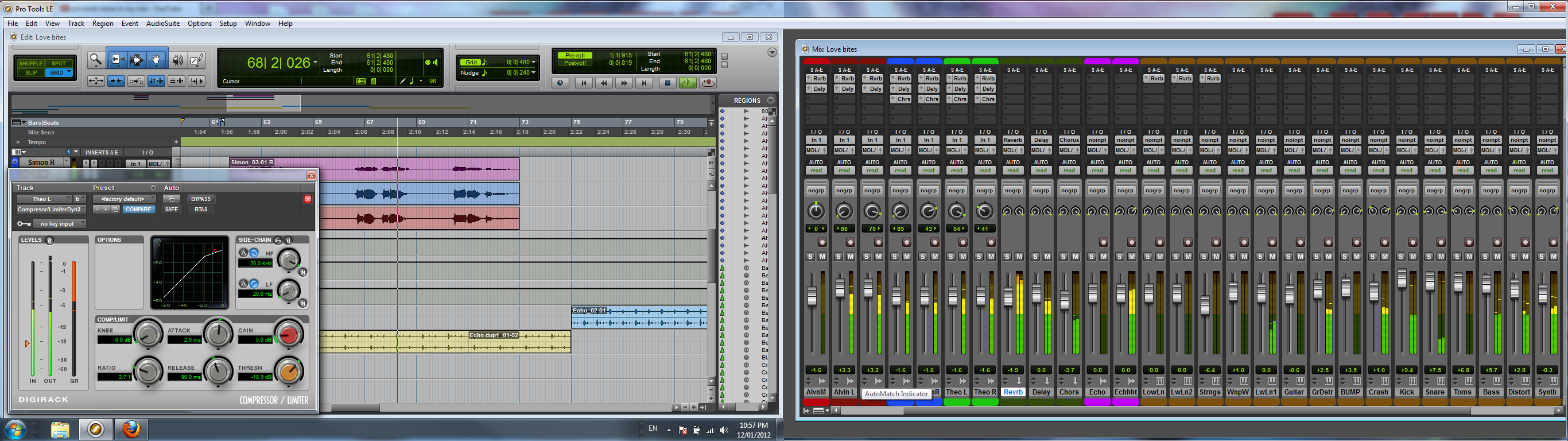Toggle the Pre-roll button
Image resolution: width=1568 pixels, height=441 pixels.
point(575,56)
